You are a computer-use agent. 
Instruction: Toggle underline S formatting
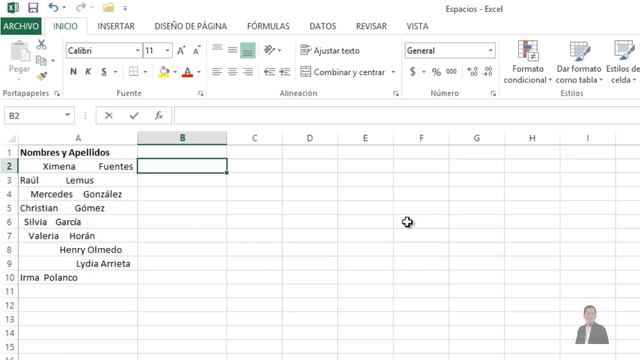click(104, 72)
